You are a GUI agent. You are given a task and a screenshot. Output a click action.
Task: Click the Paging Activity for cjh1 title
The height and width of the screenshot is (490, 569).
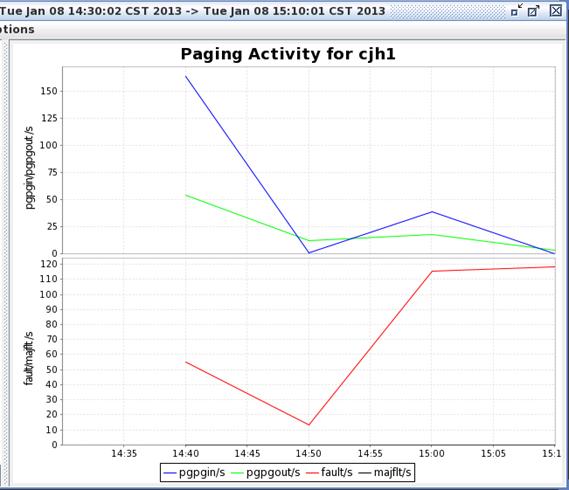click(x=288, y=54)
